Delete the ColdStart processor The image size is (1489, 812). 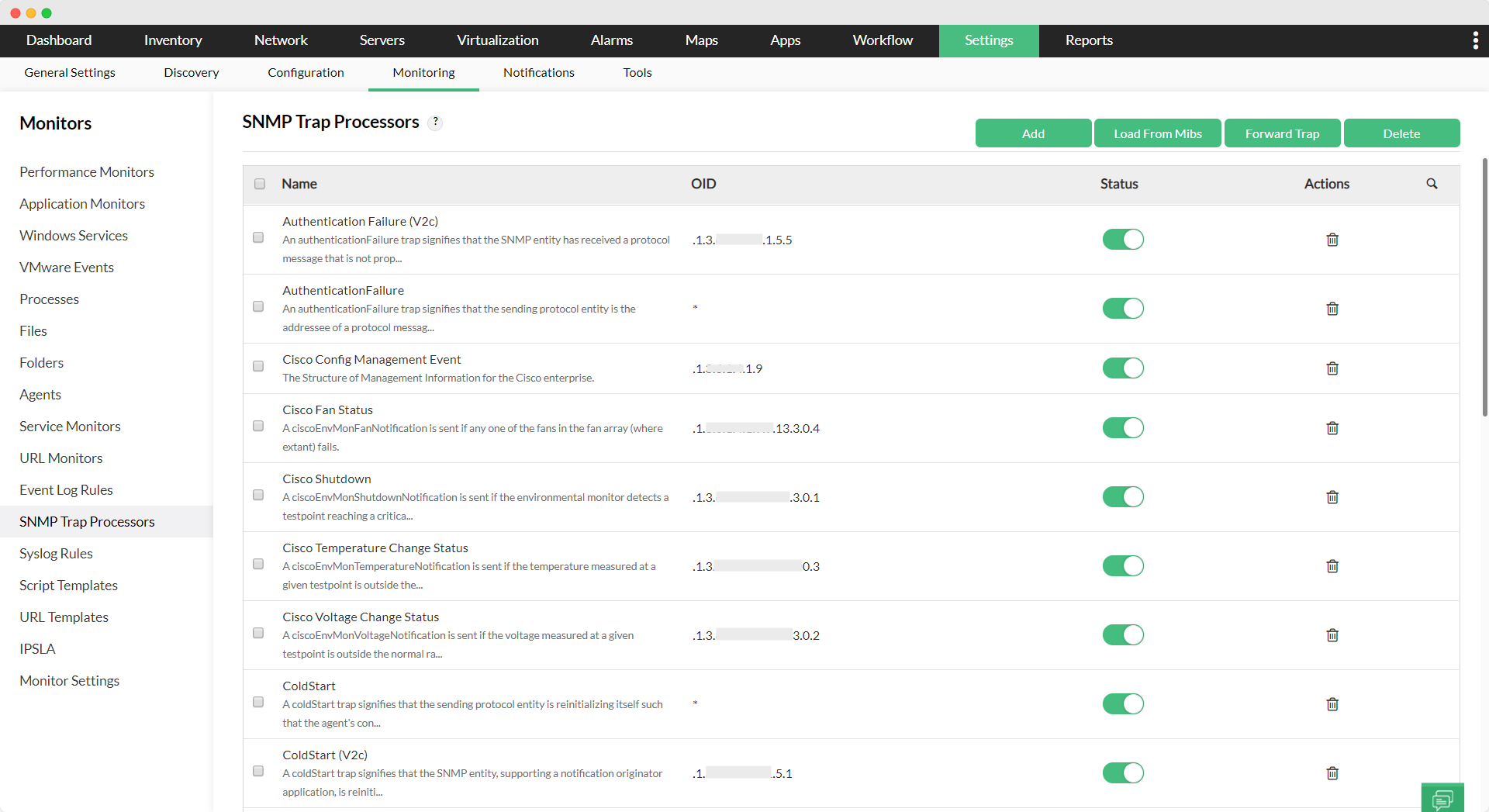[1332, 703]
